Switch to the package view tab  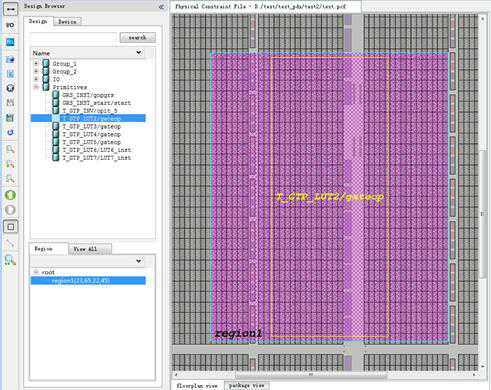point(246,385)
